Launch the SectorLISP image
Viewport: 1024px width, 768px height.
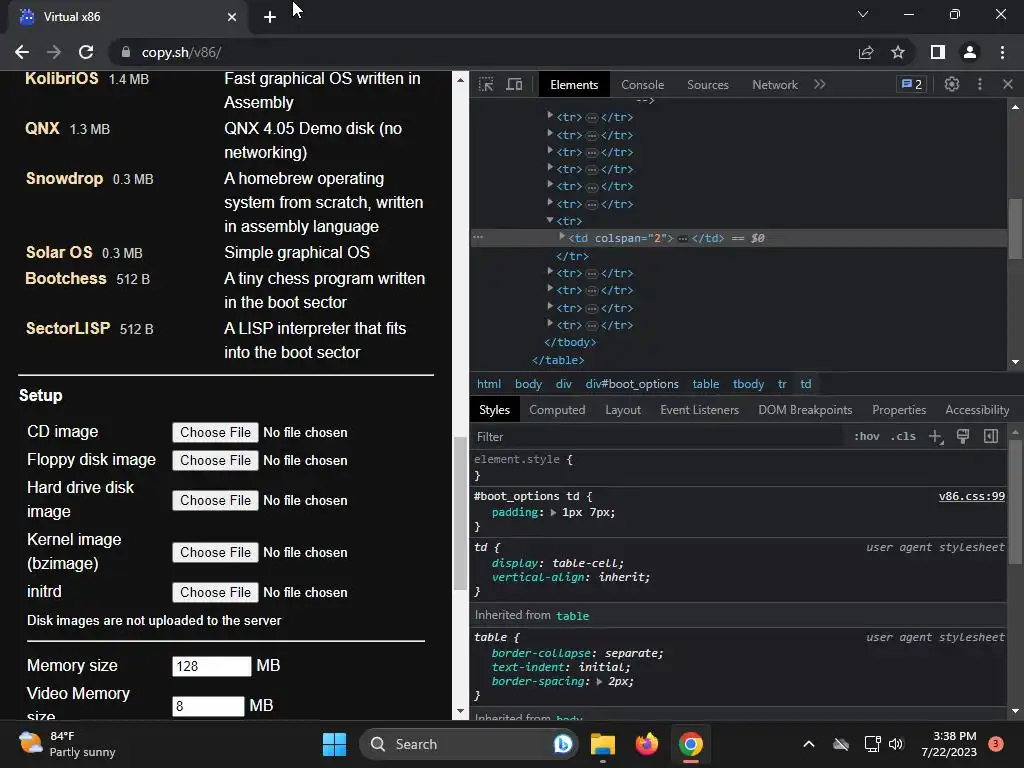point(68,328)
